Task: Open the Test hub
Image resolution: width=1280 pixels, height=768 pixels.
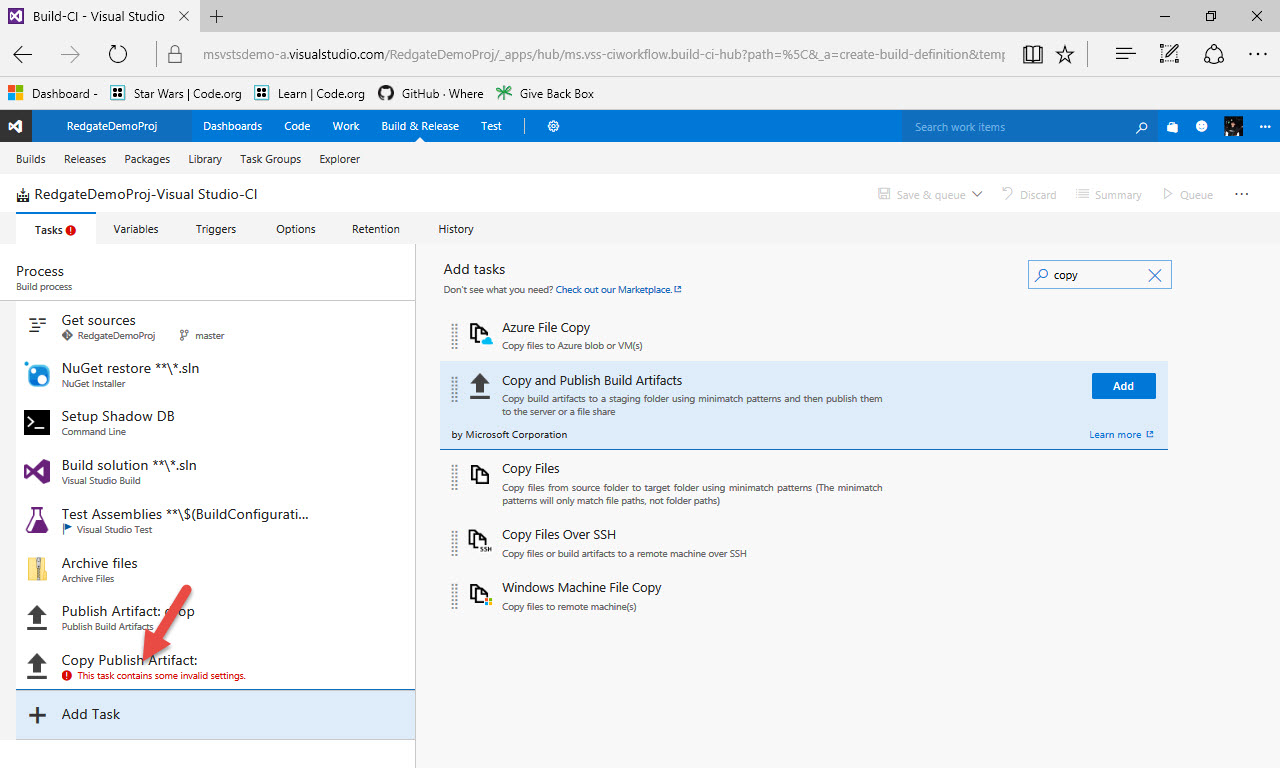Action: (491, 126)
